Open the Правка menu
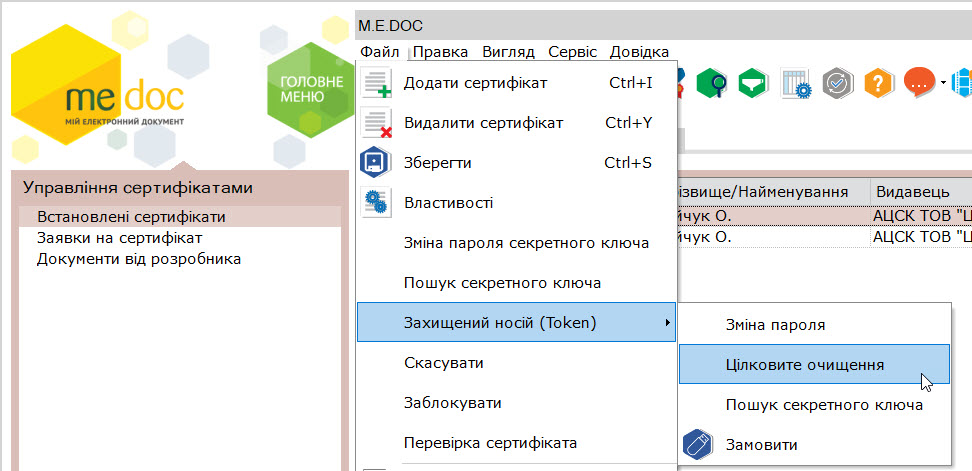The width and height of the screenshot is (972, 471). pos(440,52)
